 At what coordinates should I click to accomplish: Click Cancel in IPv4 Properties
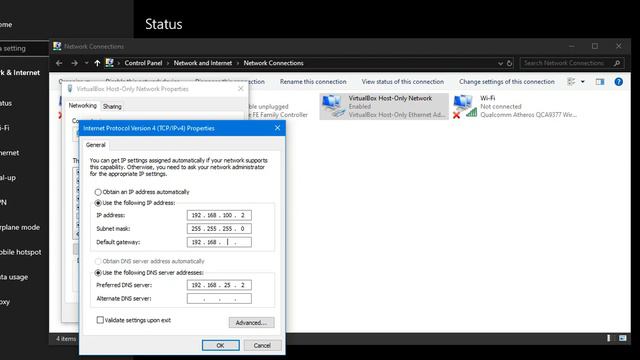click(262, 345)
